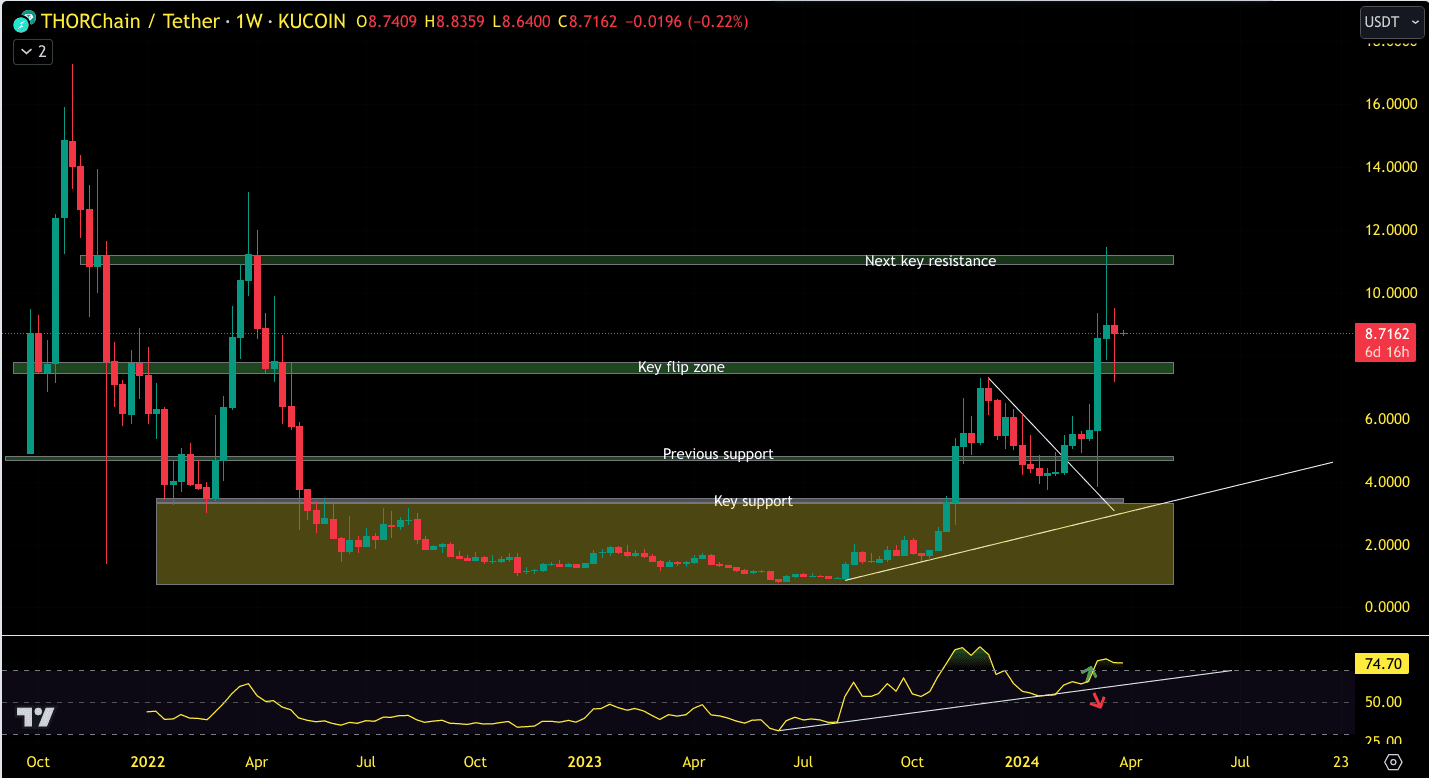Click the 1W interval label
1429x778 pixels.
[249, 20]
